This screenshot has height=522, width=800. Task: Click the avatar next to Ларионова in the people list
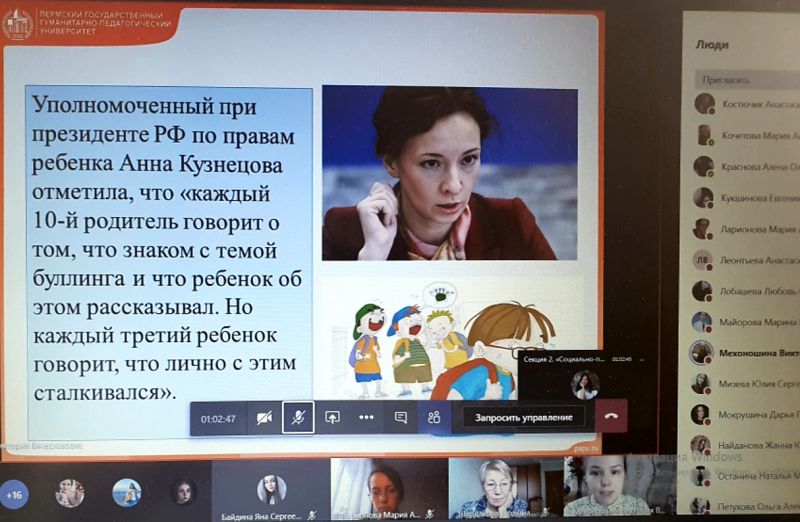tap(703, 229)
